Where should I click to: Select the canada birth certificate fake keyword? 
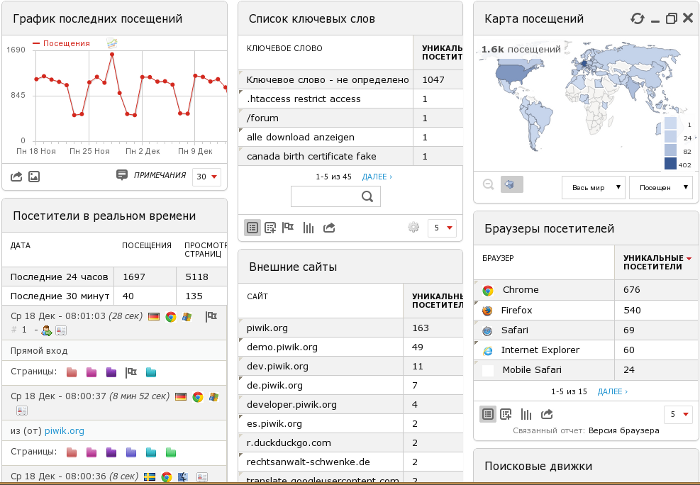[350, 156]
